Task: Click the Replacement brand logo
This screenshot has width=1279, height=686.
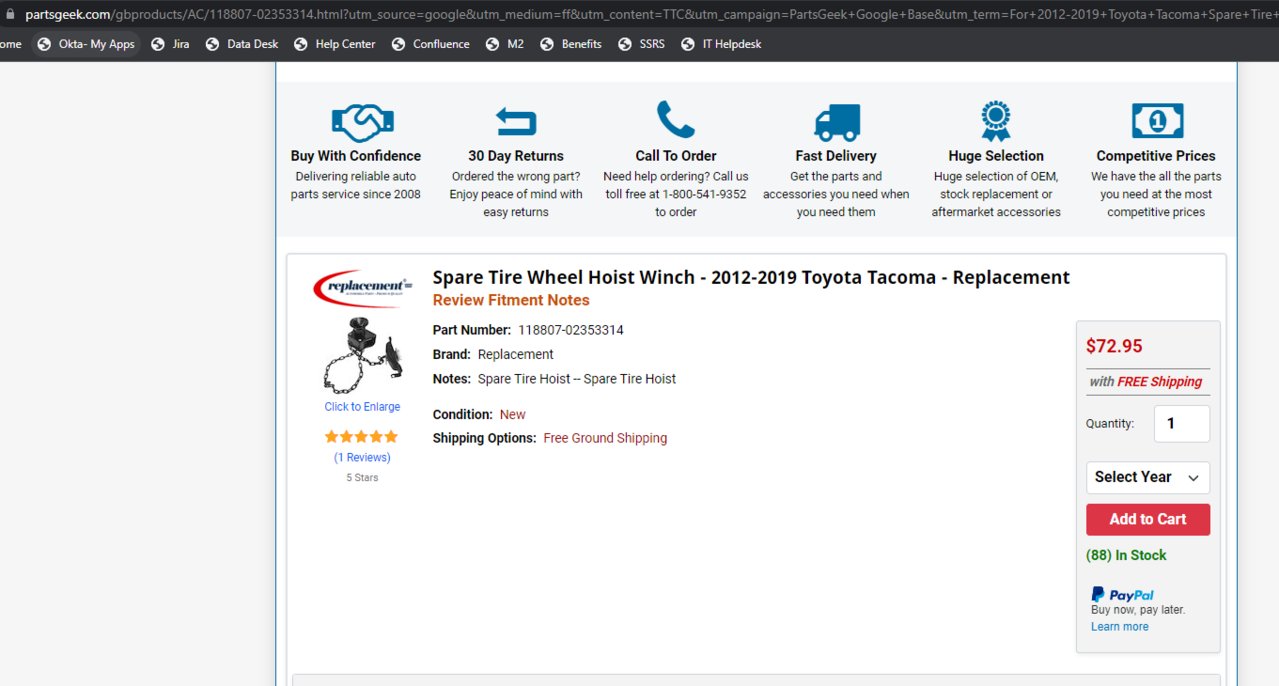Action: (x=362, y=288)
